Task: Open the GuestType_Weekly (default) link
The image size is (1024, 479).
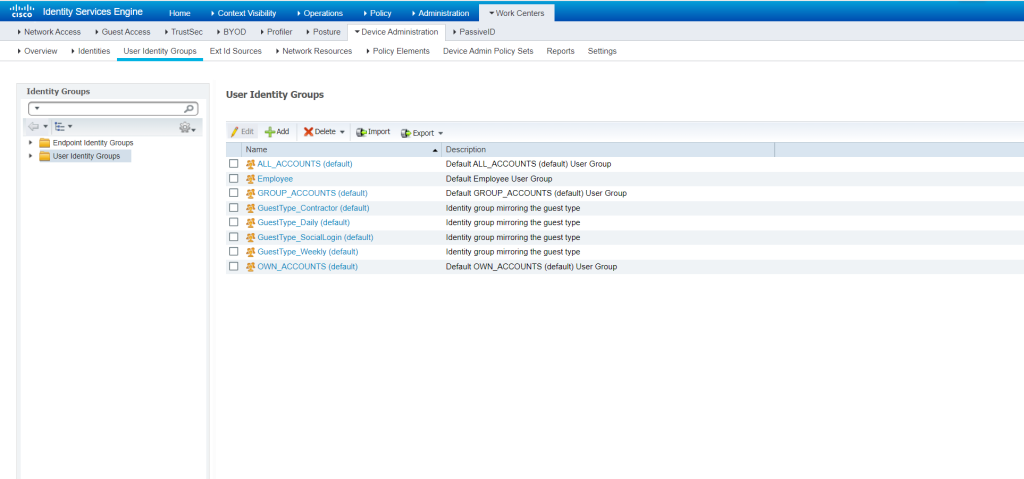Action: pyautogui.click(x=308, y=252)
